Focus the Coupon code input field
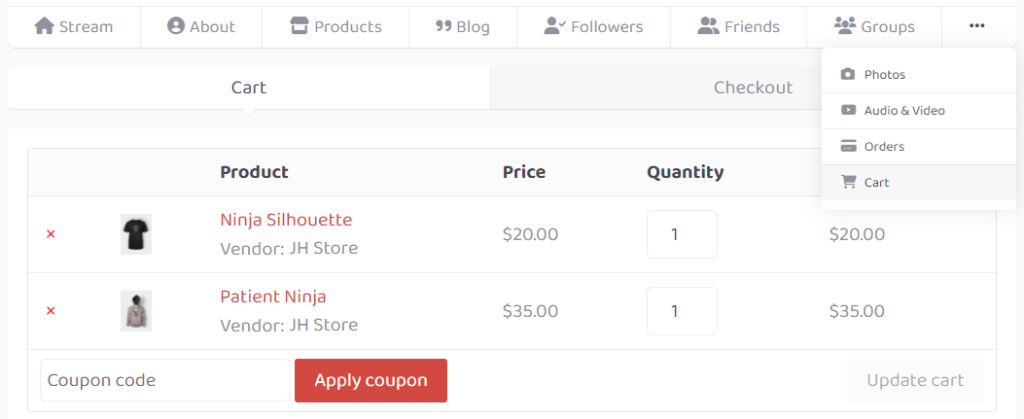This screenshot has height=419, width=1024. pyautogui.click(x=165, y=380)
